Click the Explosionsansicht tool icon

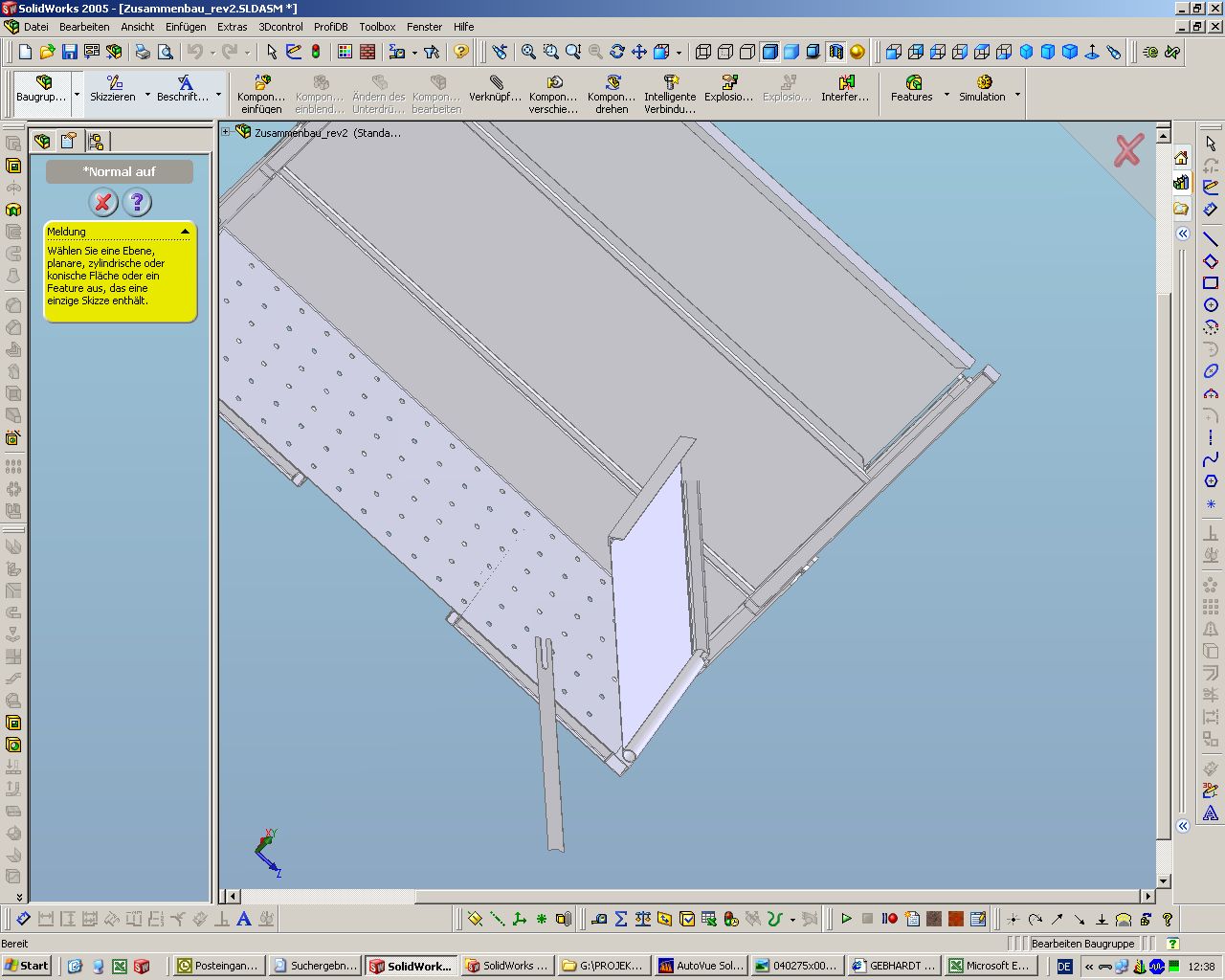coord(728,88)
